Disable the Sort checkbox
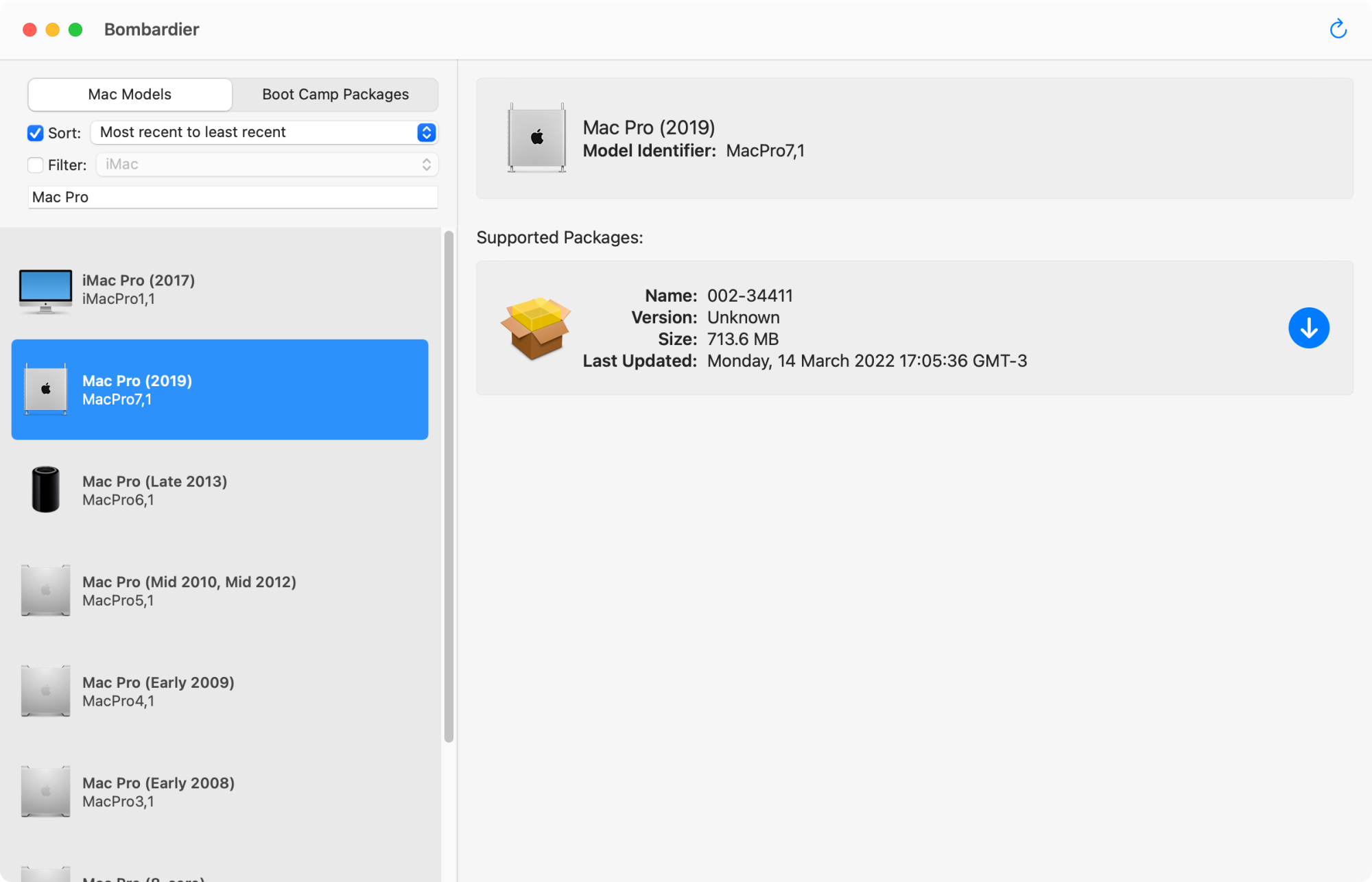 tap(36, 133)
